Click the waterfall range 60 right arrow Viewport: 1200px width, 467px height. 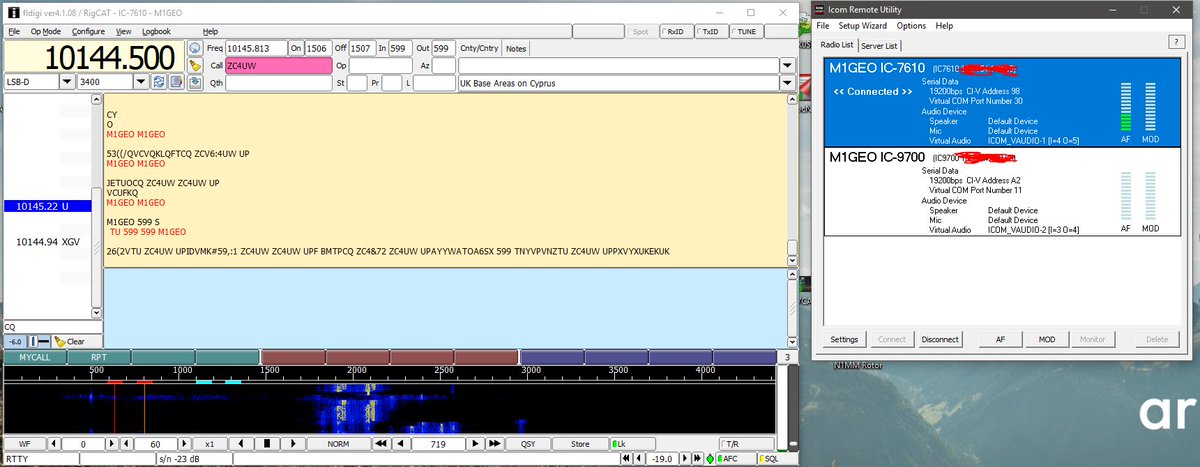[182, 443]
